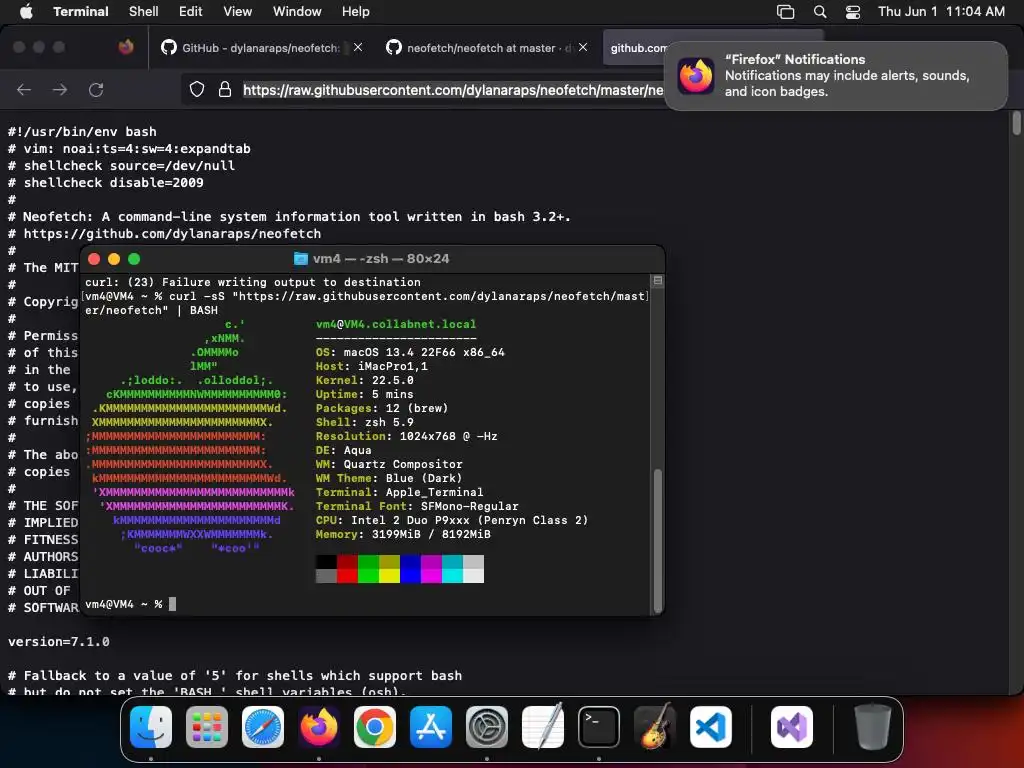Open Visual Studio from the Dock
1024x768 pixels.
tap(792, 727)
